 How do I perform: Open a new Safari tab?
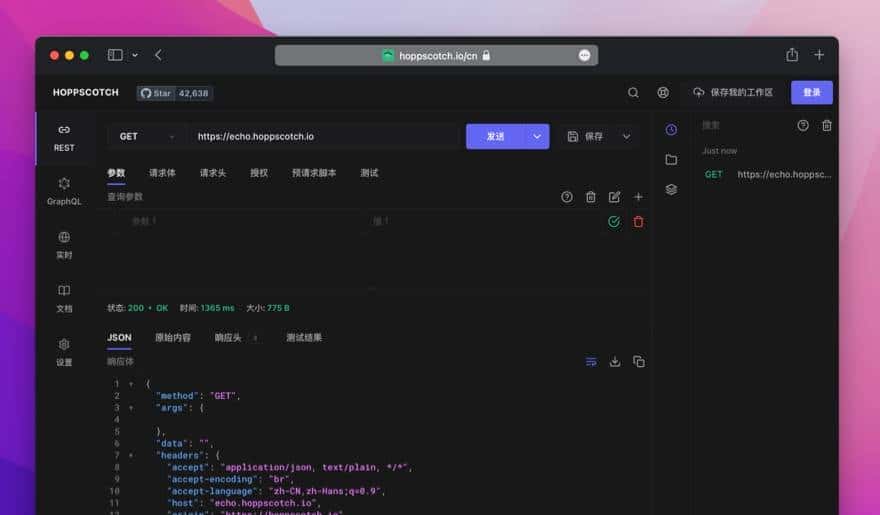(819, 54)
